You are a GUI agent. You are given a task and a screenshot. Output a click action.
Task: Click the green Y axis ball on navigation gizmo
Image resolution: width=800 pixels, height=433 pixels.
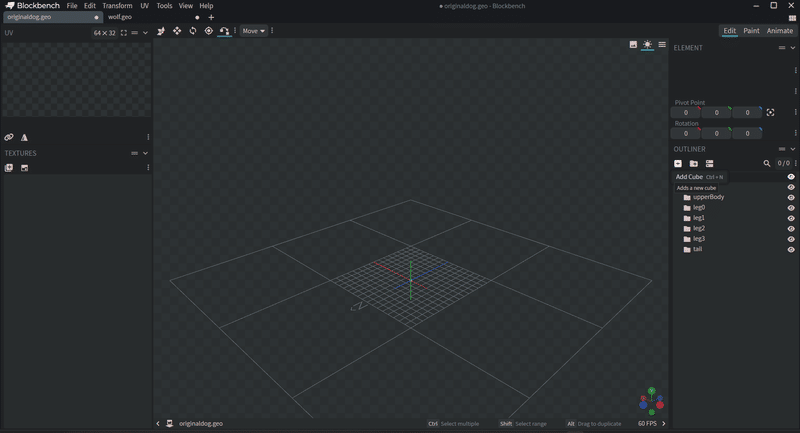click(x=652, y=391)
